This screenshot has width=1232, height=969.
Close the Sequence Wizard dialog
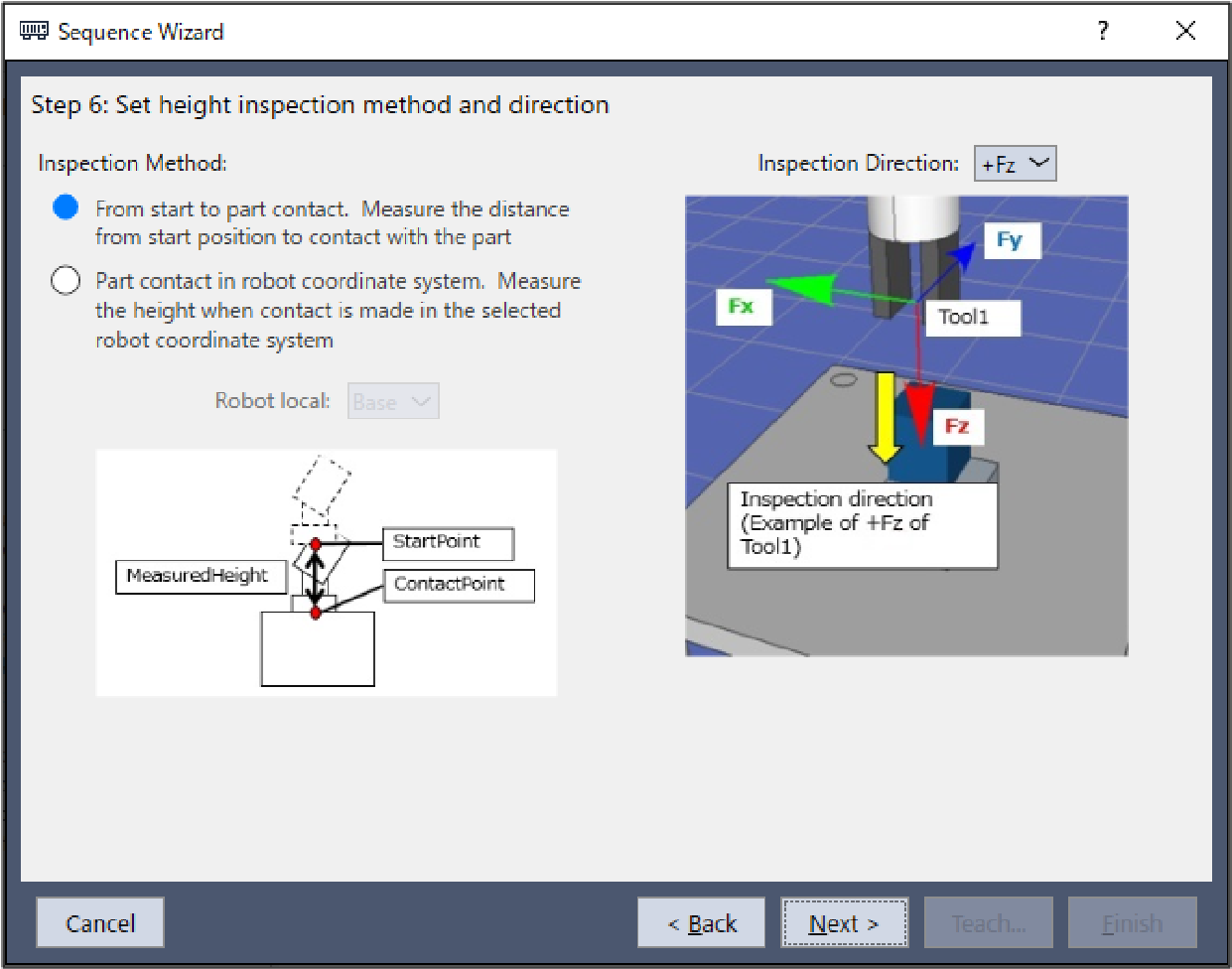[x=1185, y=32]
